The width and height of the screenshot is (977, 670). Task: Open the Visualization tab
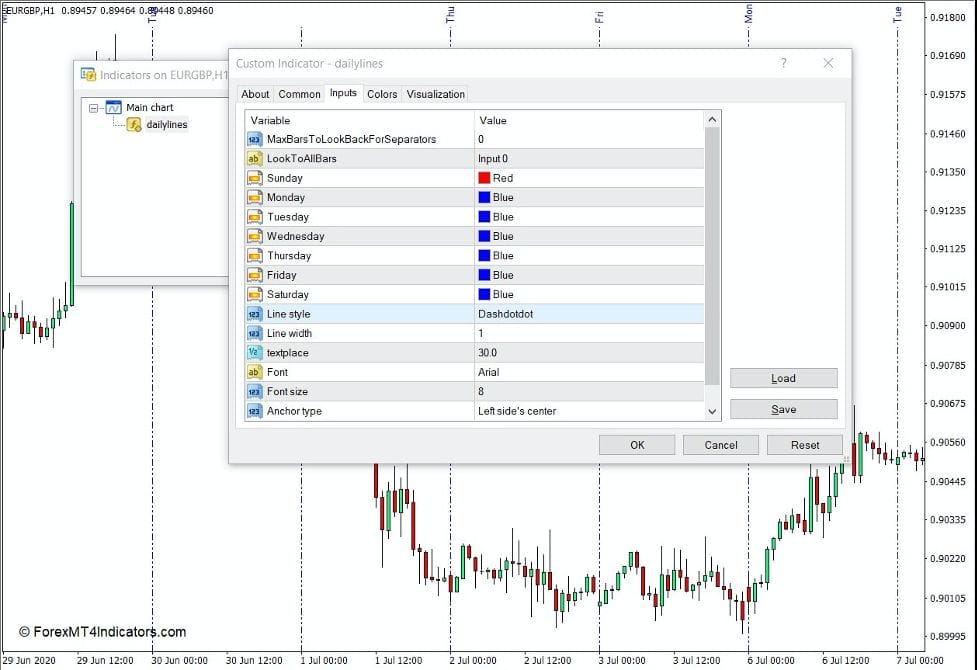coord(435,93)
